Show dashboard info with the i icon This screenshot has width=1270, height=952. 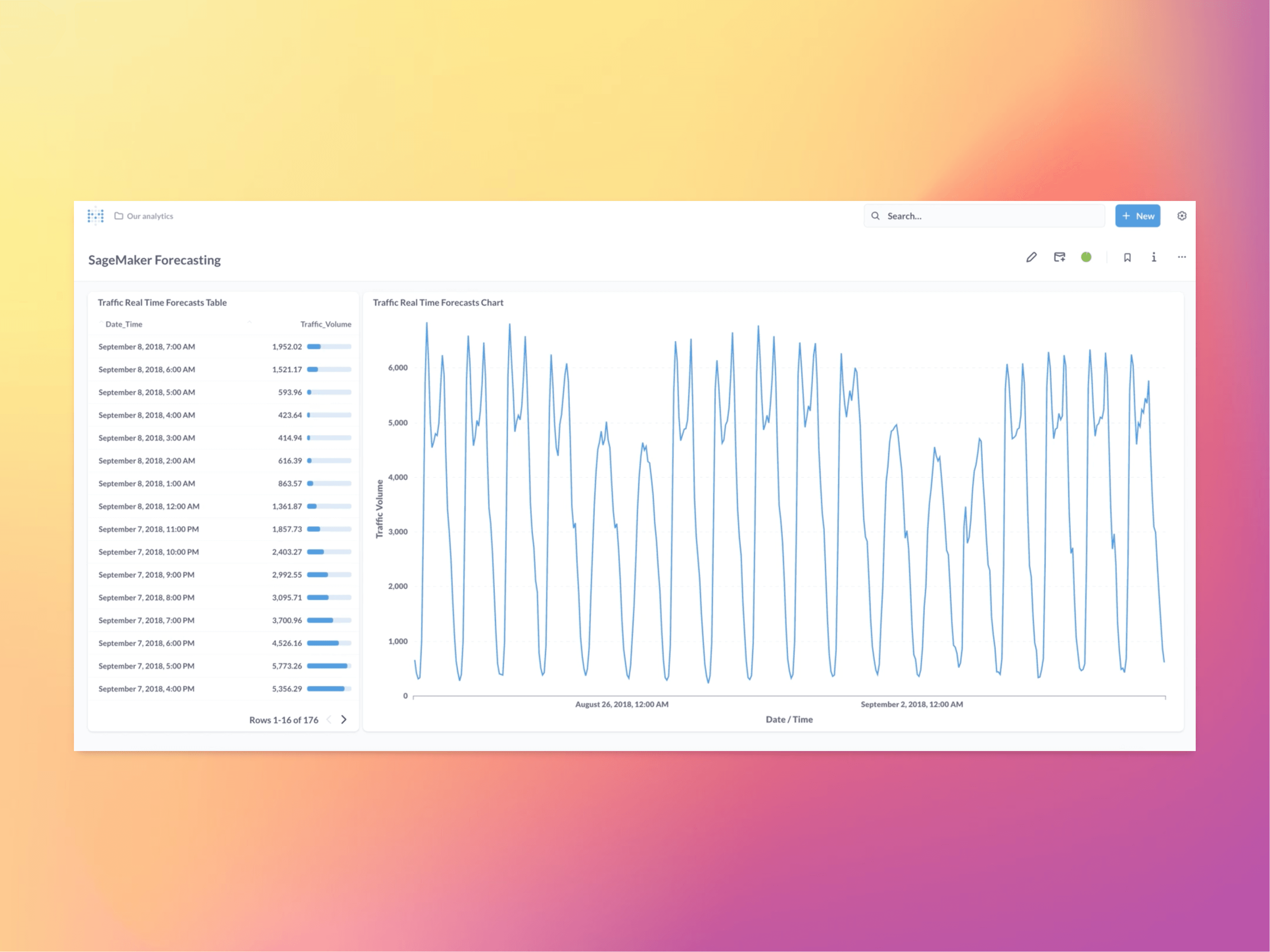pyautogui.click(x=1154, y=257)
